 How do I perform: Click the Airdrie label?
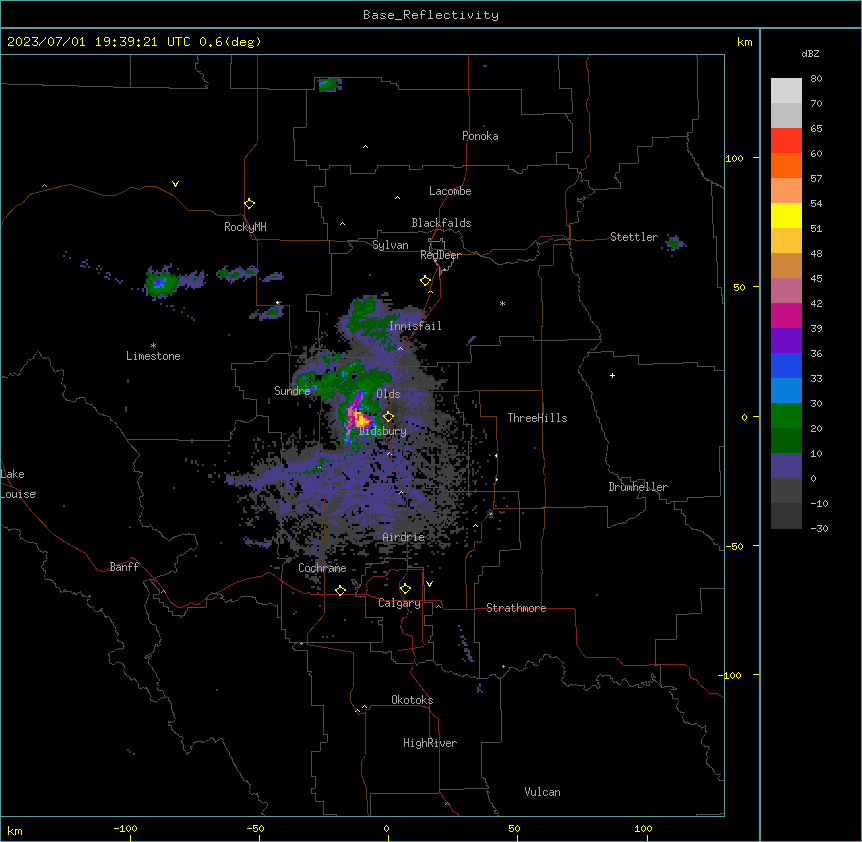pos(404,537)
